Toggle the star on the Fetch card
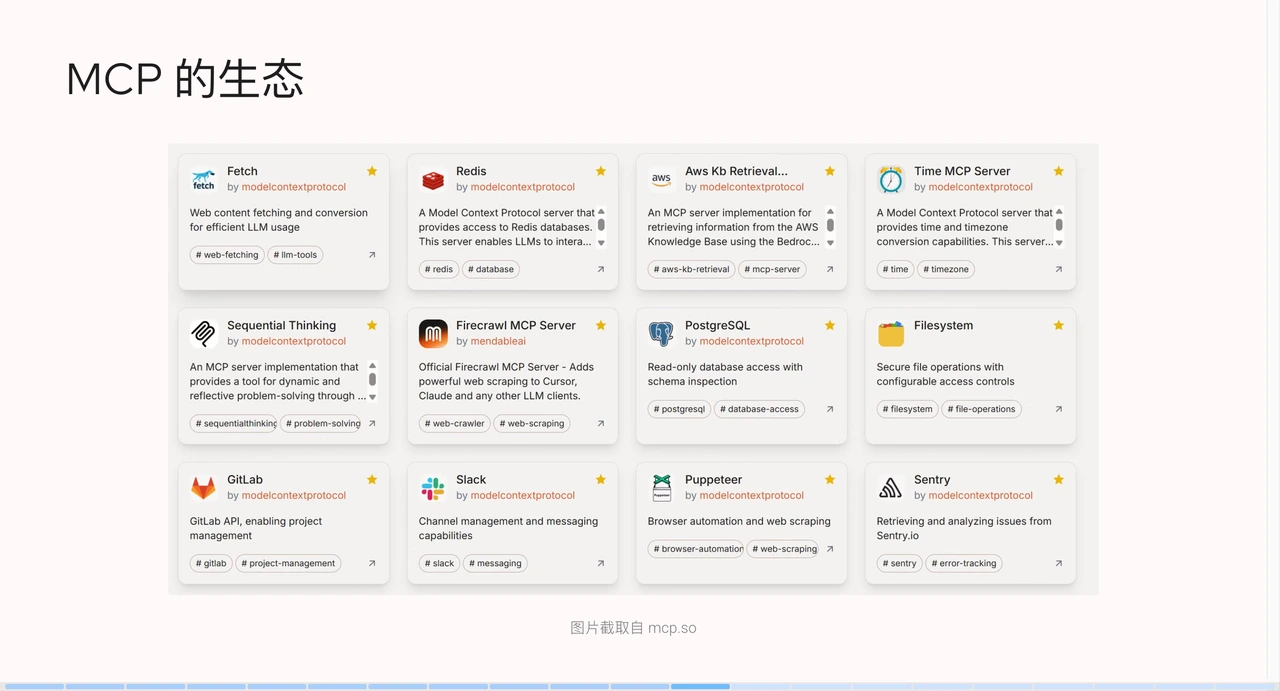 [372, 171]
